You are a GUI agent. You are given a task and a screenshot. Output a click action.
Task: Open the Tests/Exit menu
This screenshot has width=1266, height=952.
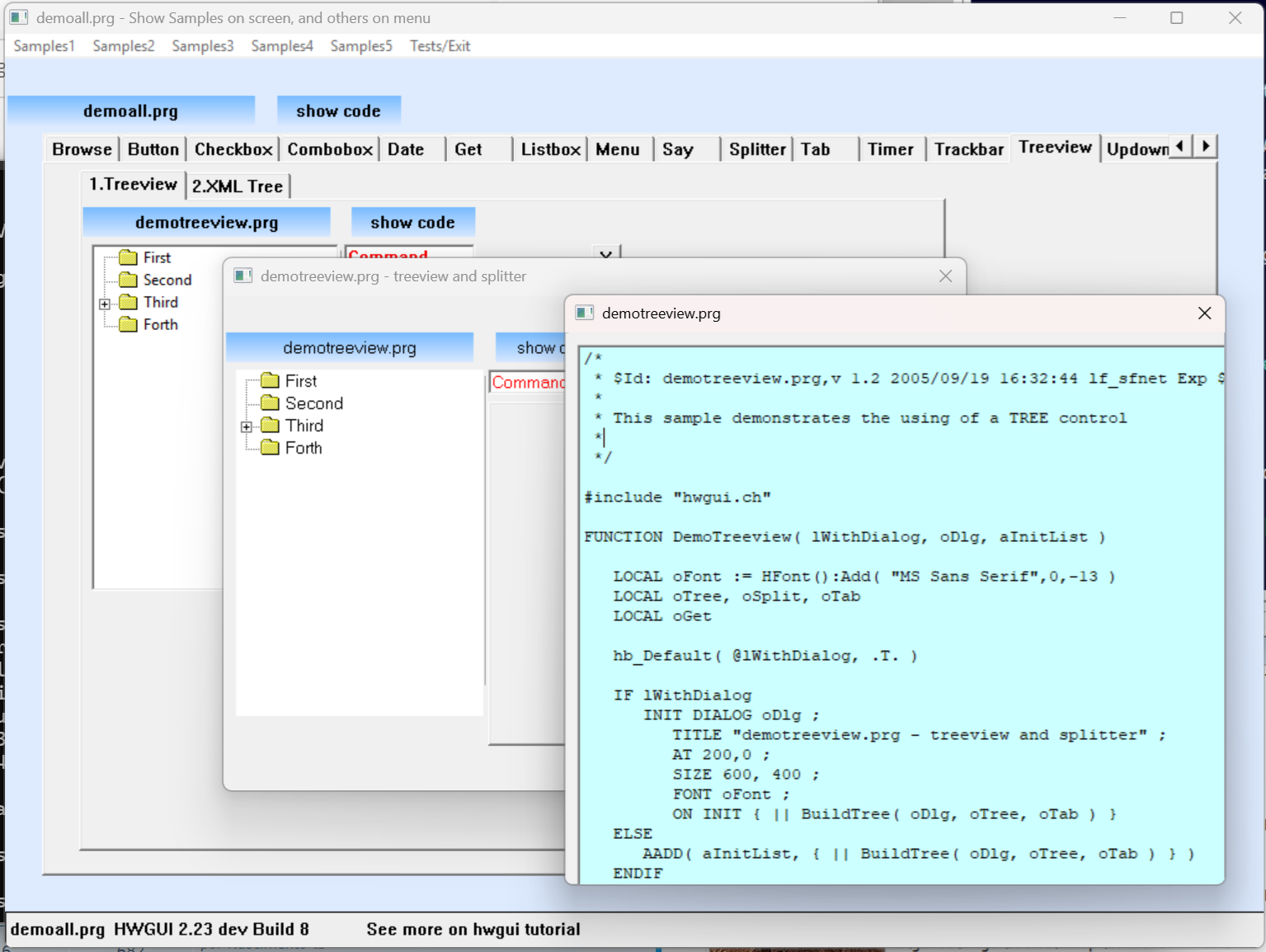coord(440,46)
